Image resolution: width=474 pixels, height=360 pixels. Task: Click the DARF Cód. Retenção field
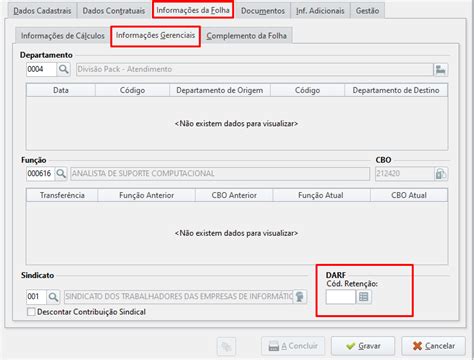click(x=341, y=297)
